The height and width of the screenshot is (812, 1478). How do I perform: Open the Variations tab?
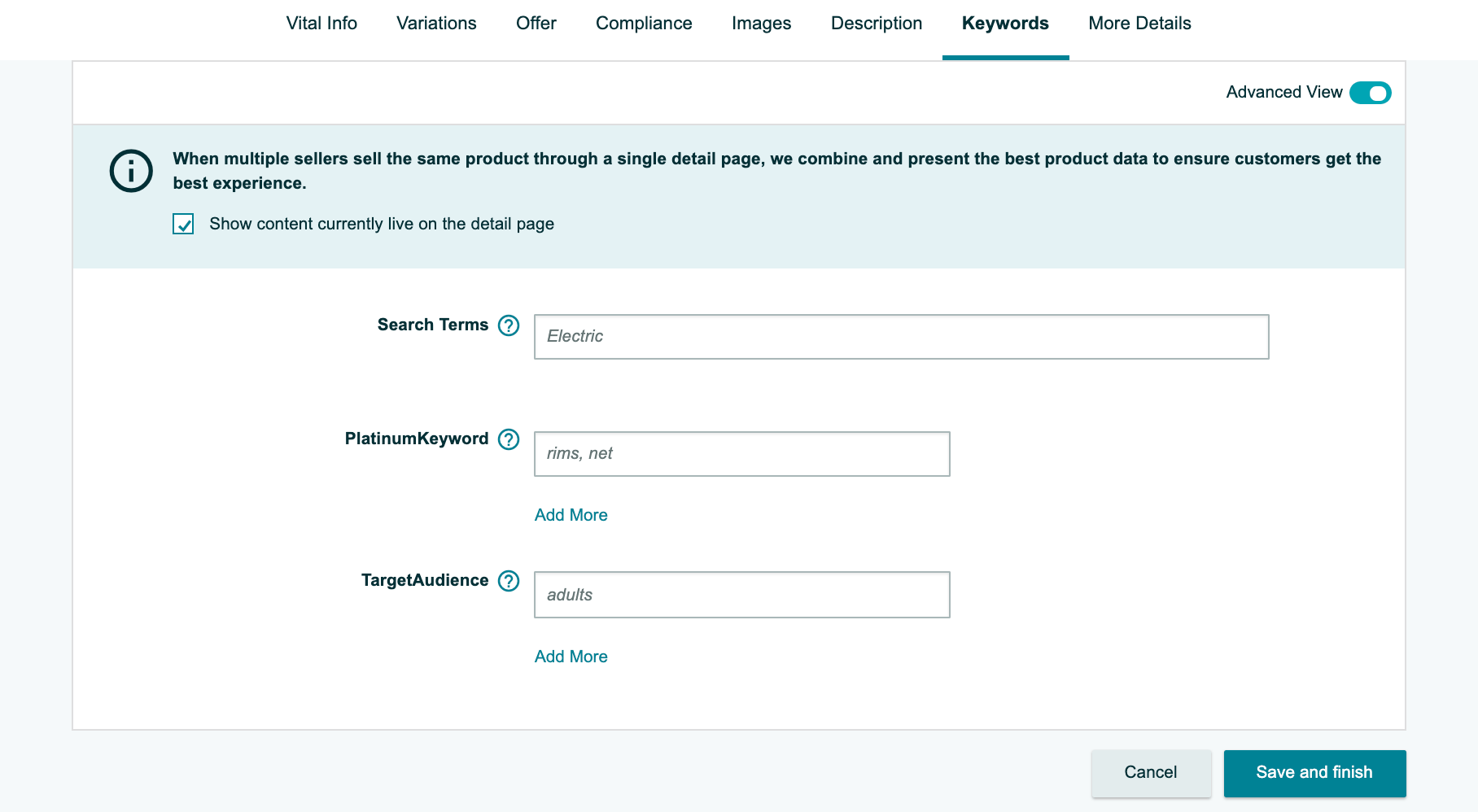[x=436, y=24]
